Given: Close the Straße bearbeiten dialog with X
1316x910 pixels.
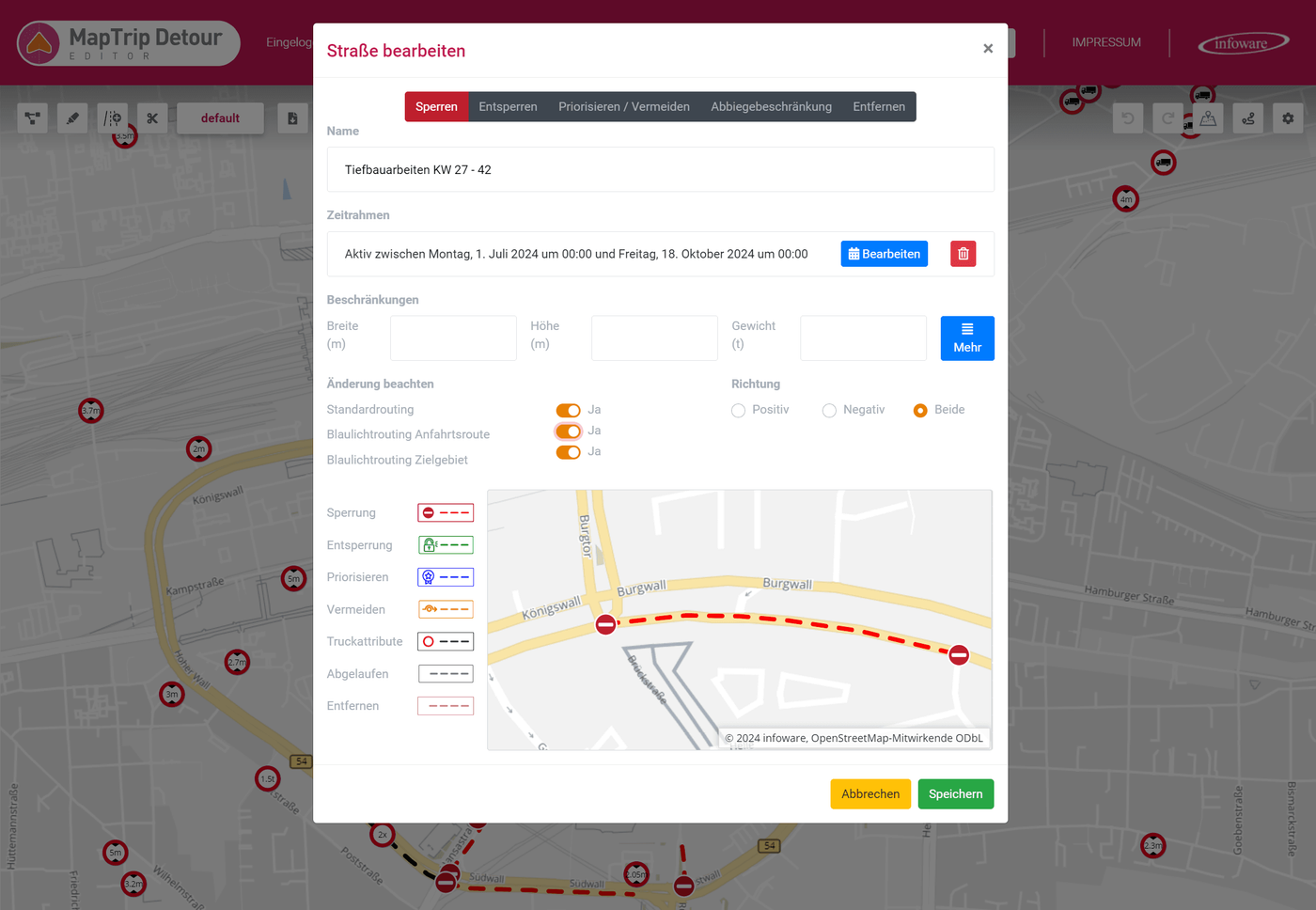Looking at the screenshot, I should point(988,49).
